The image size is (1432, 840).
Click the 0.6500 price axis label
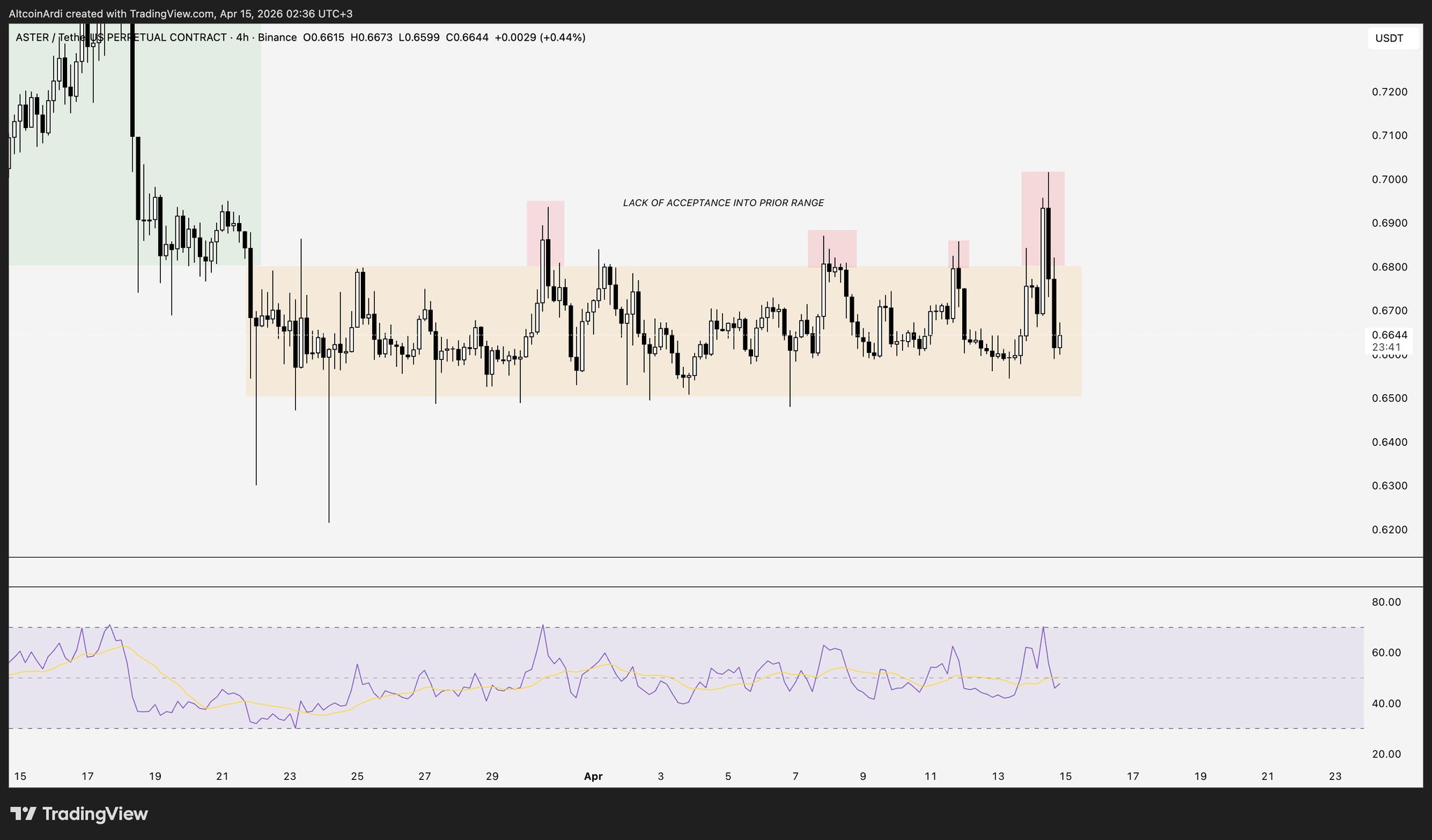pos(1389,398)
